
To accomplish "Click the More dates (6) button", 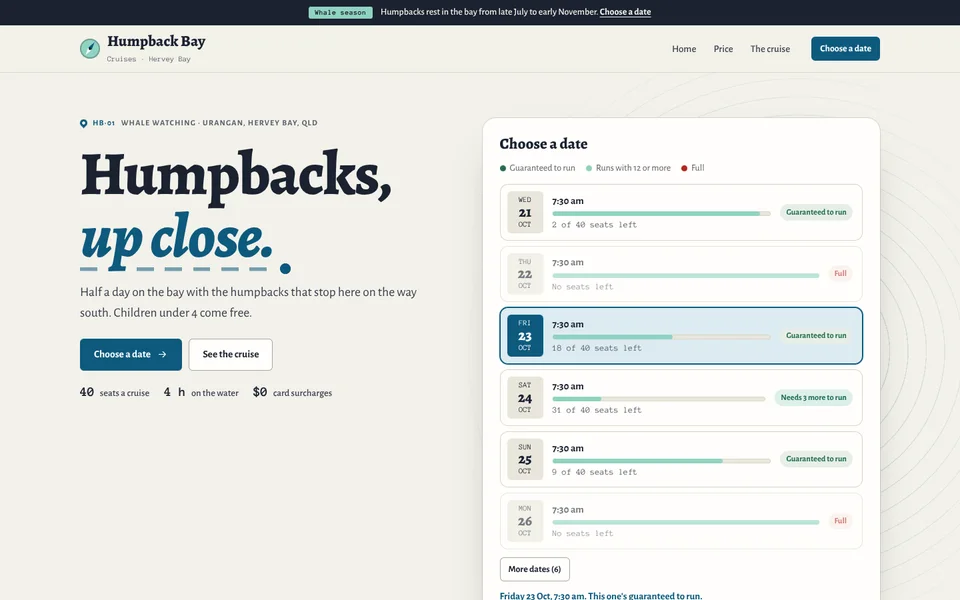I will tap(534, 569).
